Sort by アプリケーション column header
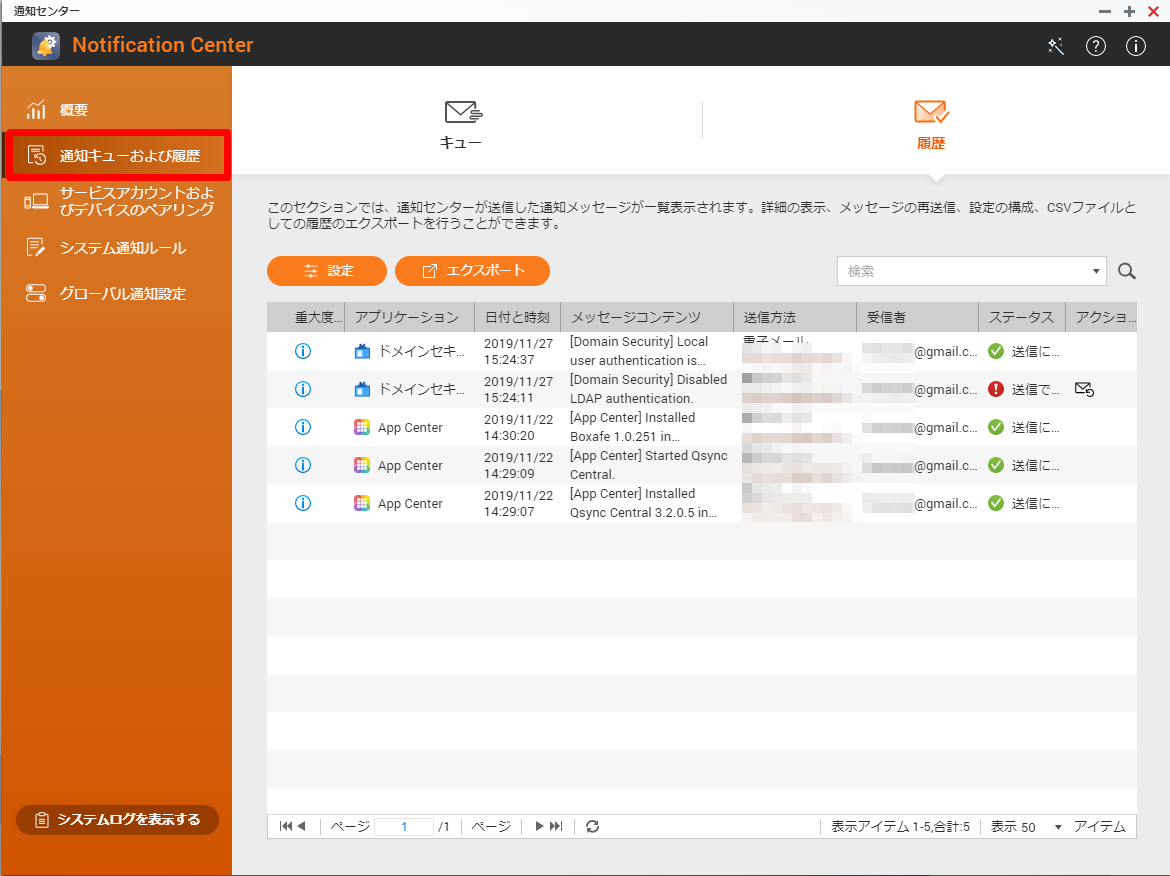1170x876 pixels. [409, 317]
